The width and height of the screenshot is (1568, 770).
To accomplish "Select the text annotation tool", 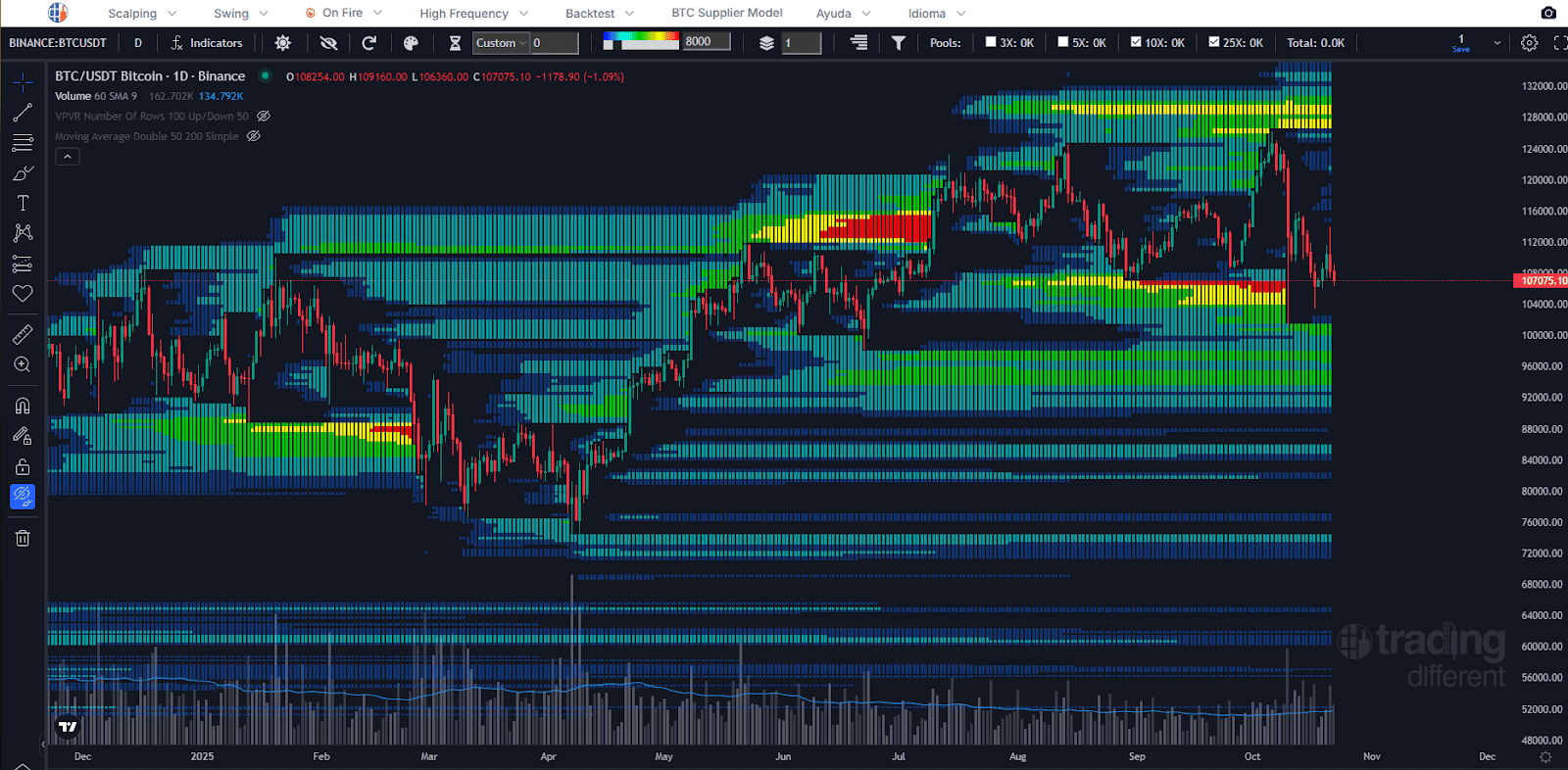I will 23,203.
